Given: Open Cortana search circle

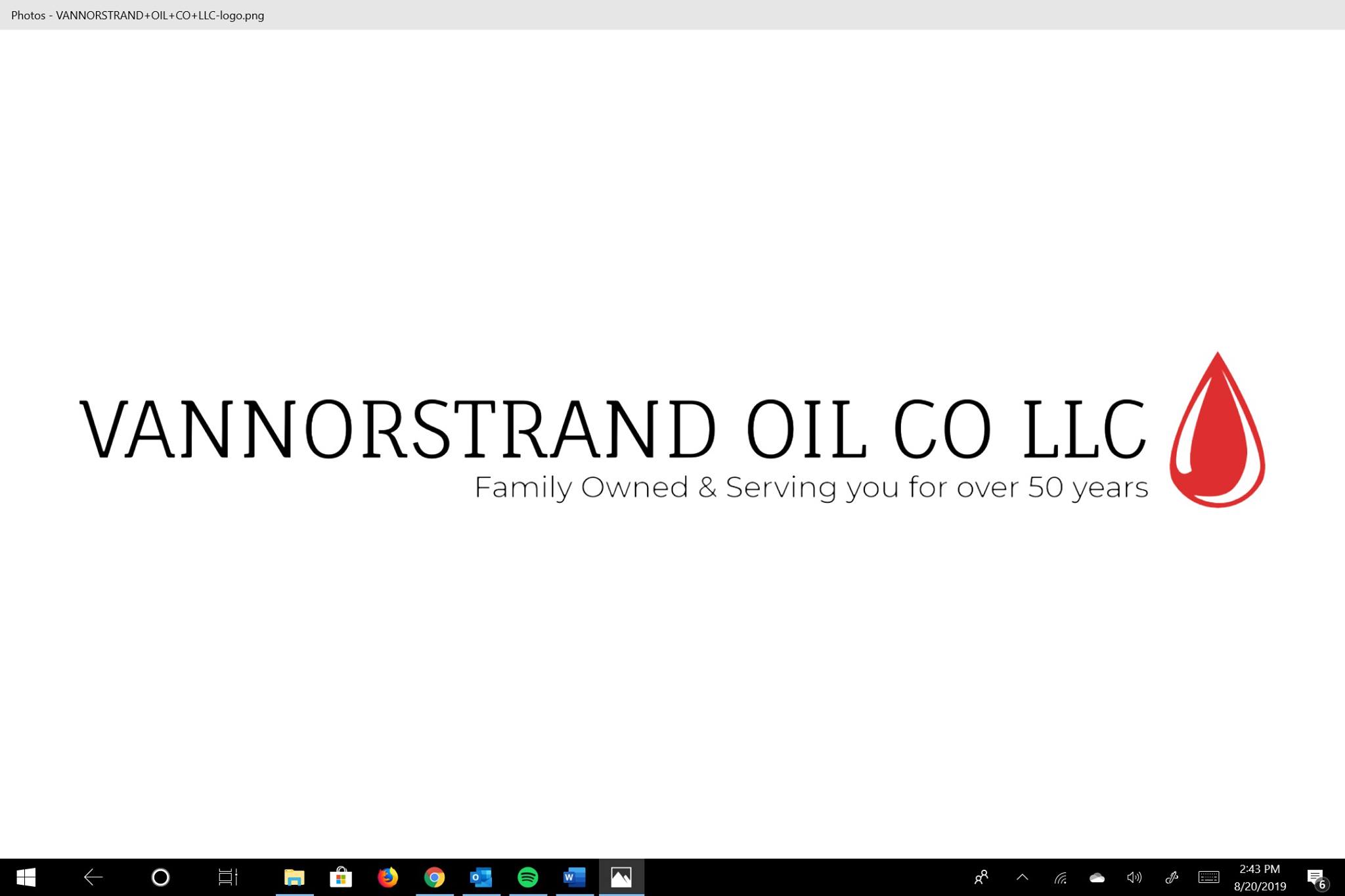Looking at the screenshot, I should (160, 877).
